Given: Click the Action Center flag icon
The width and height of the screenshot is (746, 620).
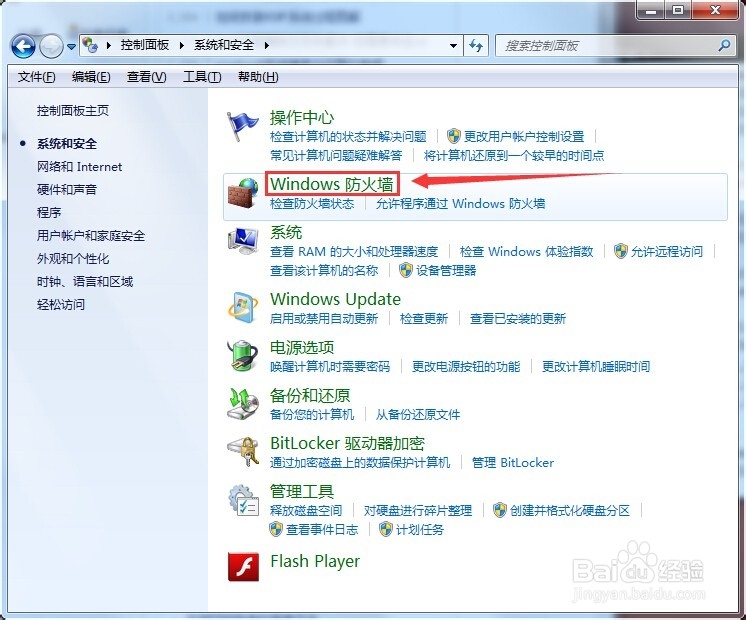Looking at the screenshot, I should pos(243,126).
